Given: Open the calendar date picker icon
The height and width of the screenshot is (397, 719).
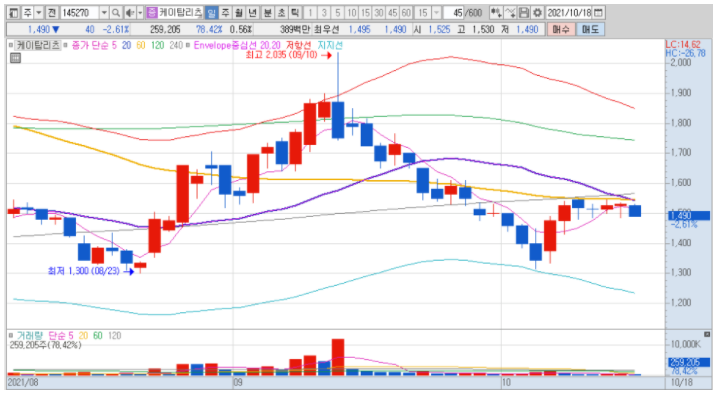Looking at the screenshot, I should point(598,13).
